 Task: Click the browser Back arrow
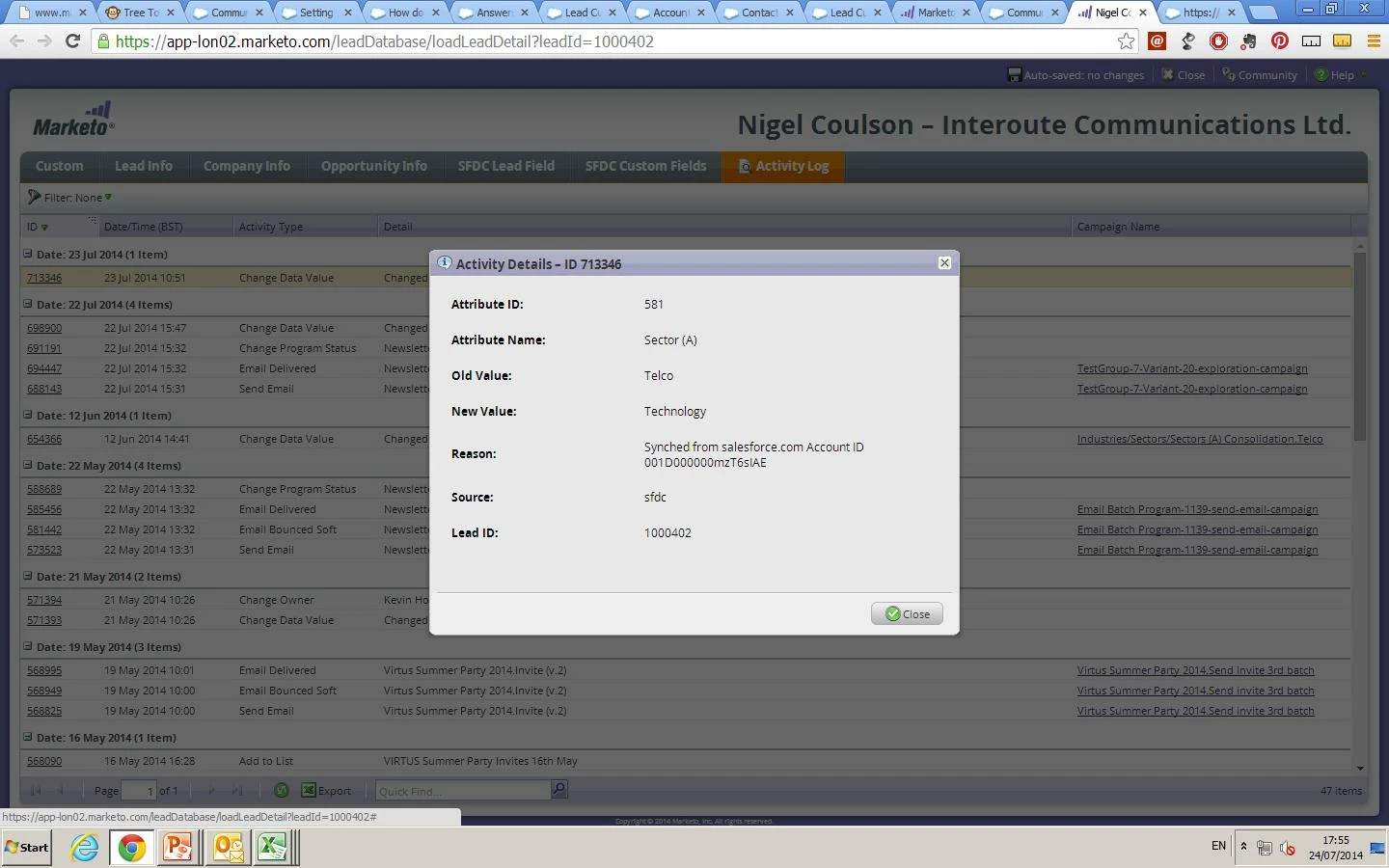[16, 41]
